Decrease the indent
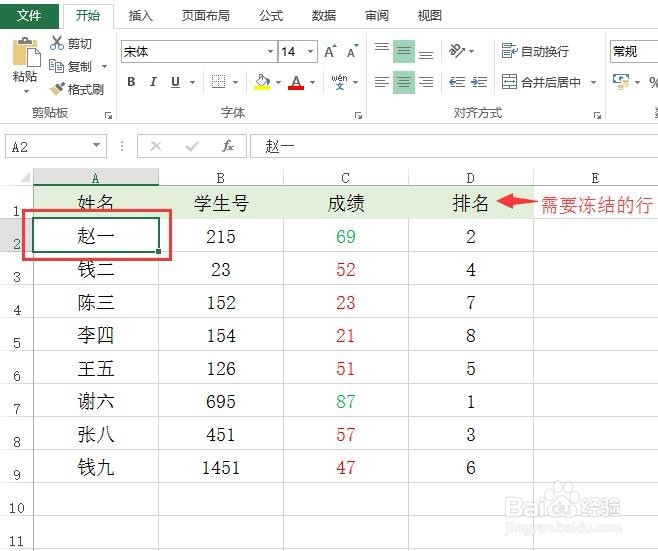Screen dimensions: 658x551 pos(457,82)
